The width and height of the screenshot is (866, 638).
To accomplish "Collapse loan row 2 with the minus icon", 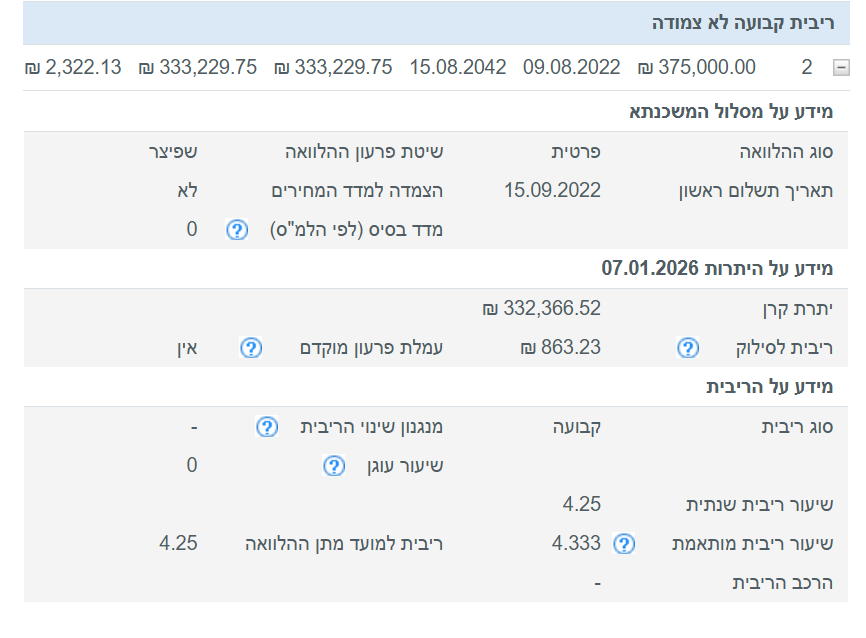I will pos(840,68).
